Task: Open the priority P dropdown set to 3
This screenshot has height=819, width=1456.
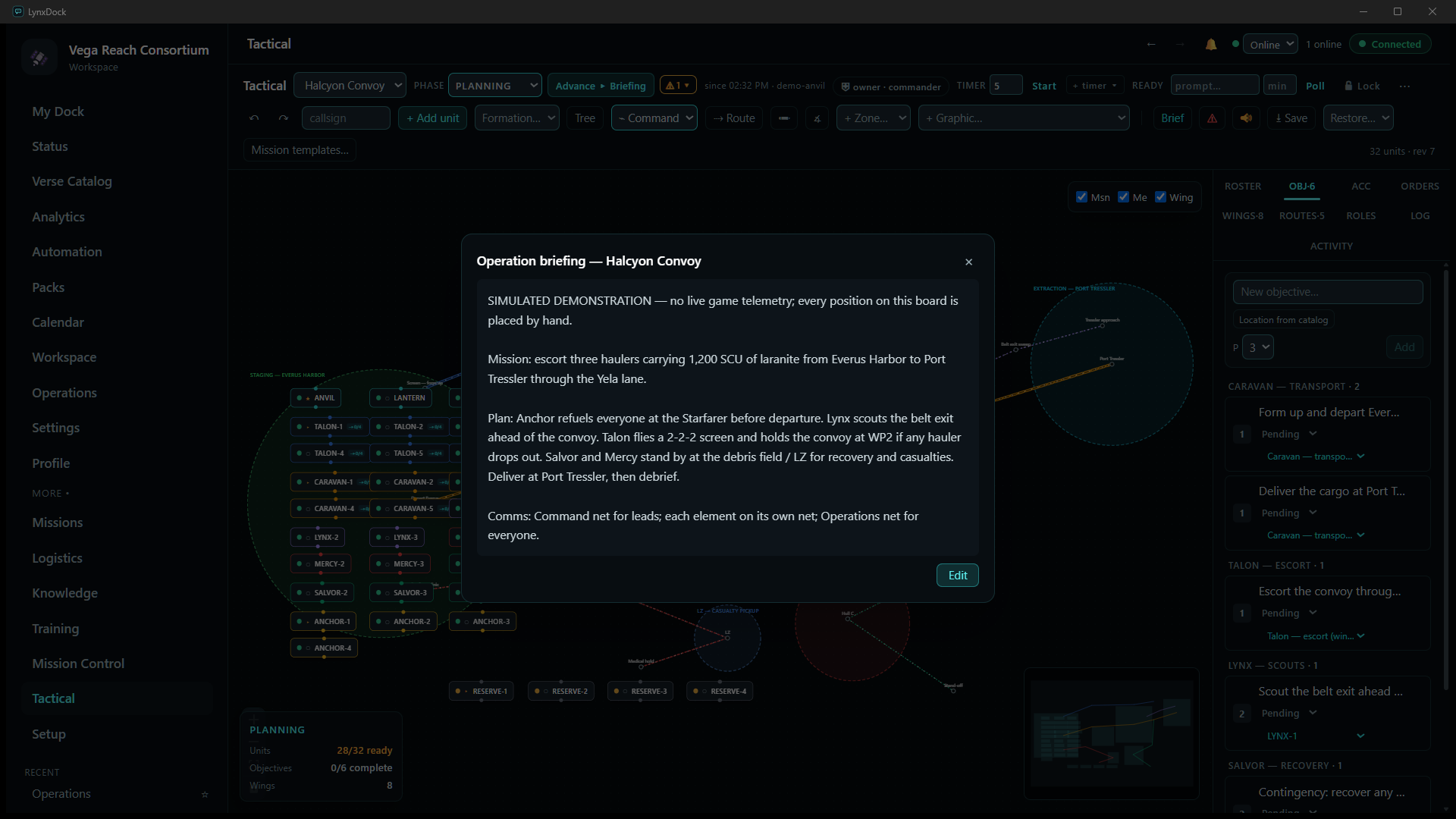Action: (1257, 347)
